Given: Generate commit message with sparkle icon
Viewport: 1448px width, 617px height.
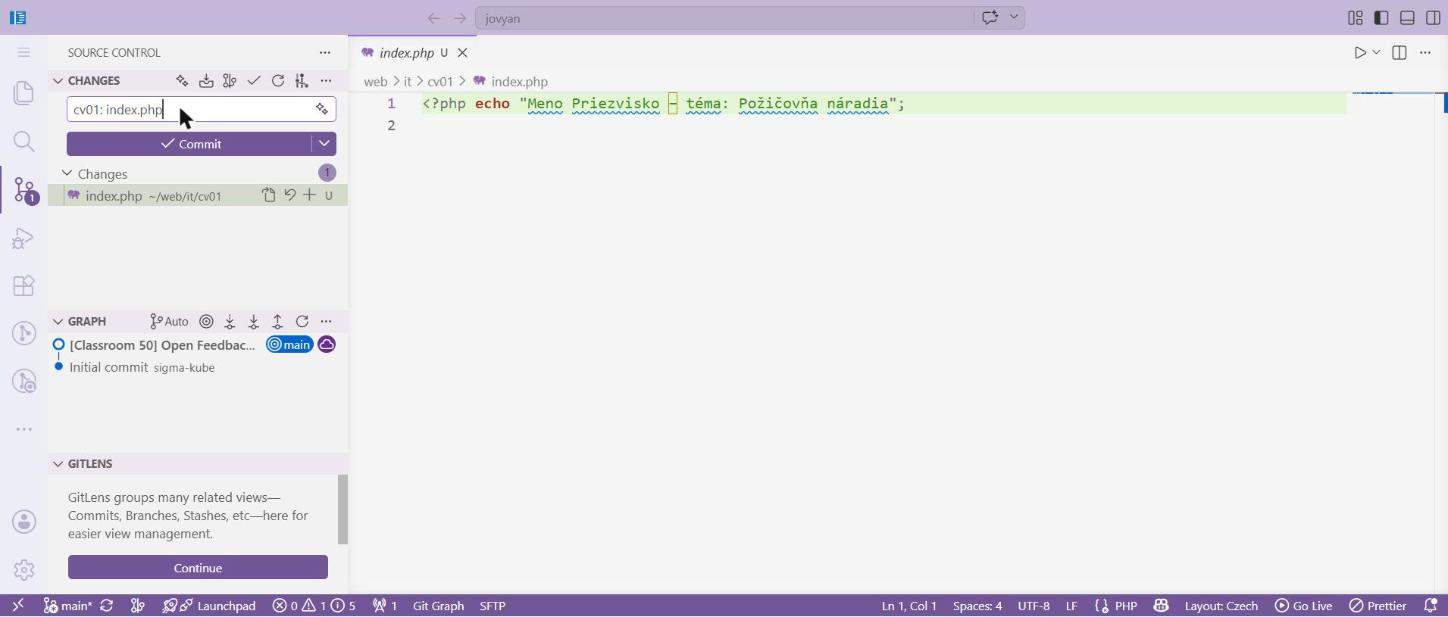Looking at the screenshot, I should tap(322, 109).
